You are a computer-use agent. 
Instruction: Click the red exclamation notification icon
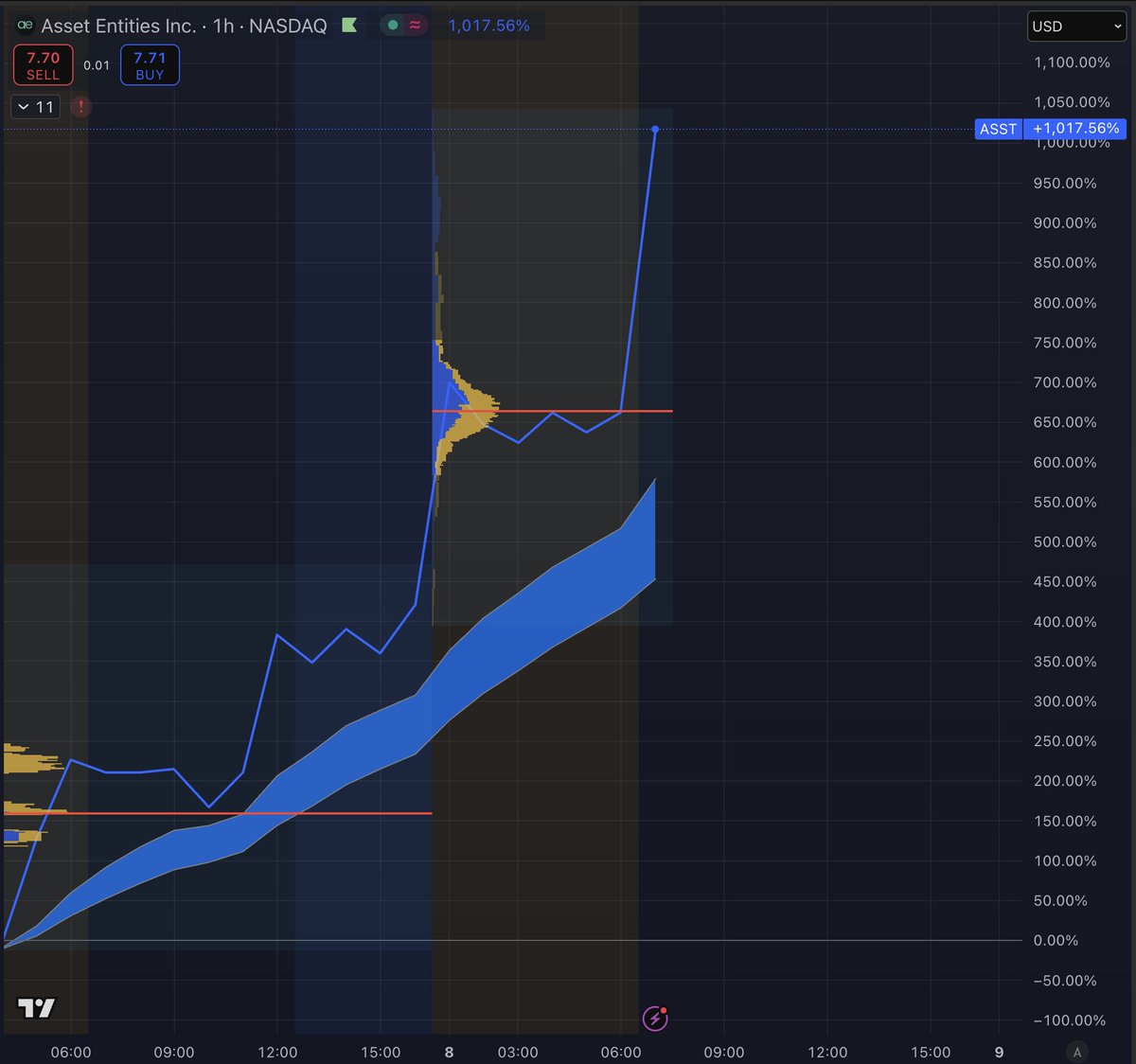tap(80, 107)
